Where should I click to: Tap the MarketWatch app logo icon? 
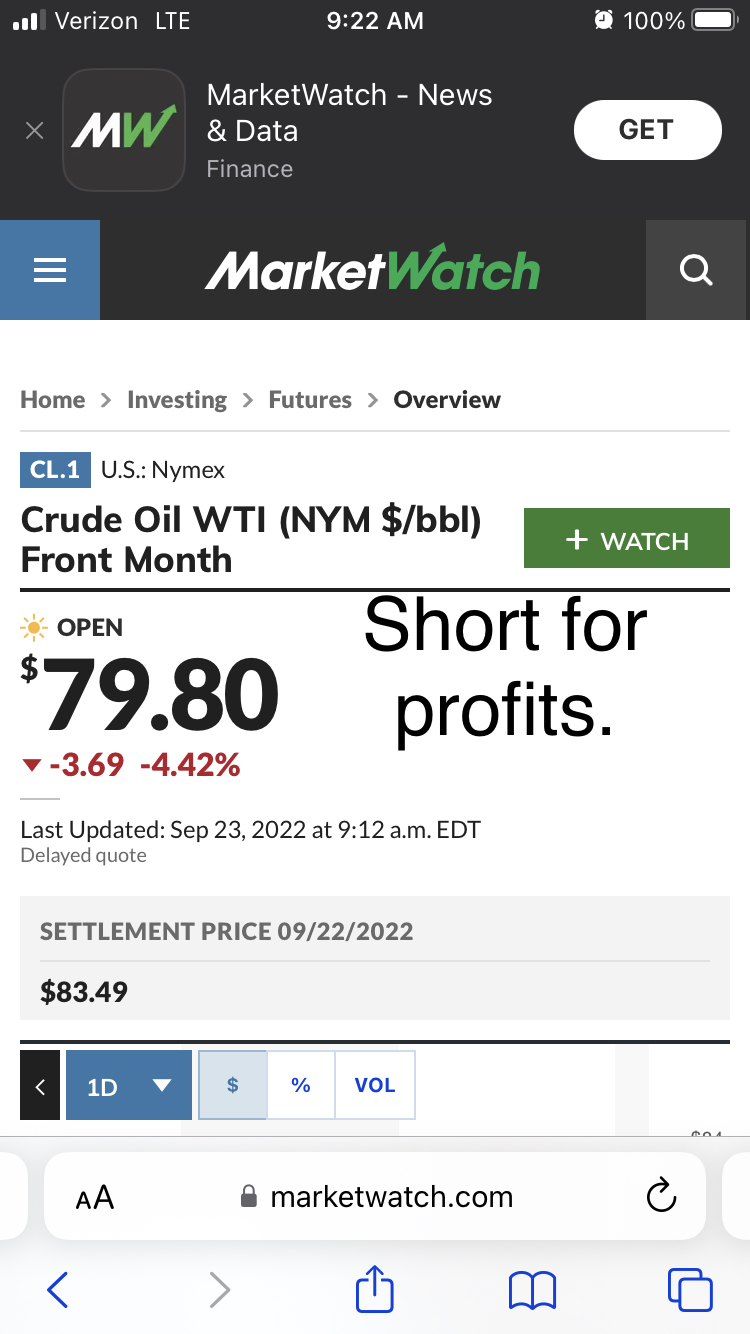point(124,130)
